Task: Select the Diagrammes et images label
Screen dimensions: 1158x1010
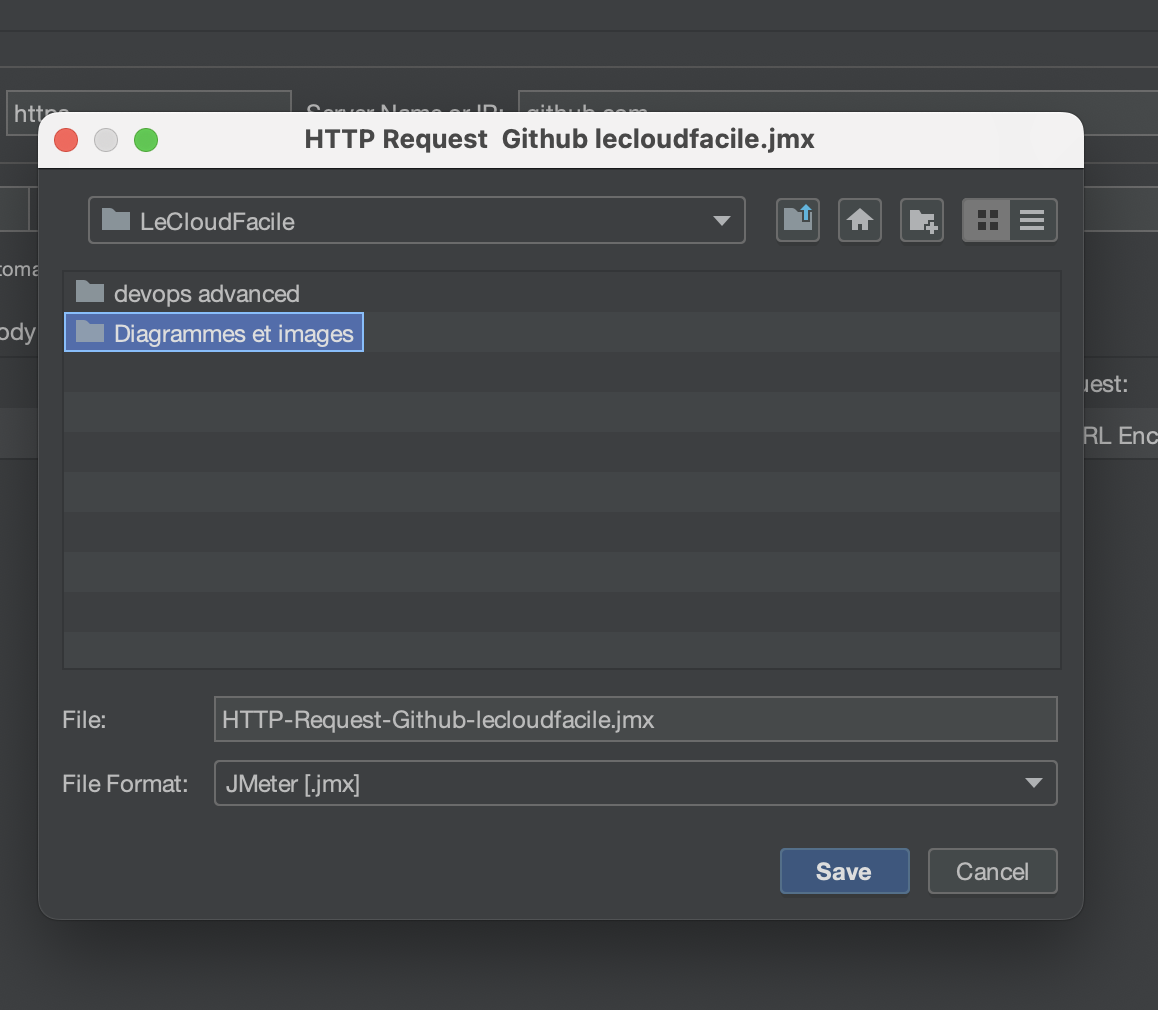Action: [233, 334]
